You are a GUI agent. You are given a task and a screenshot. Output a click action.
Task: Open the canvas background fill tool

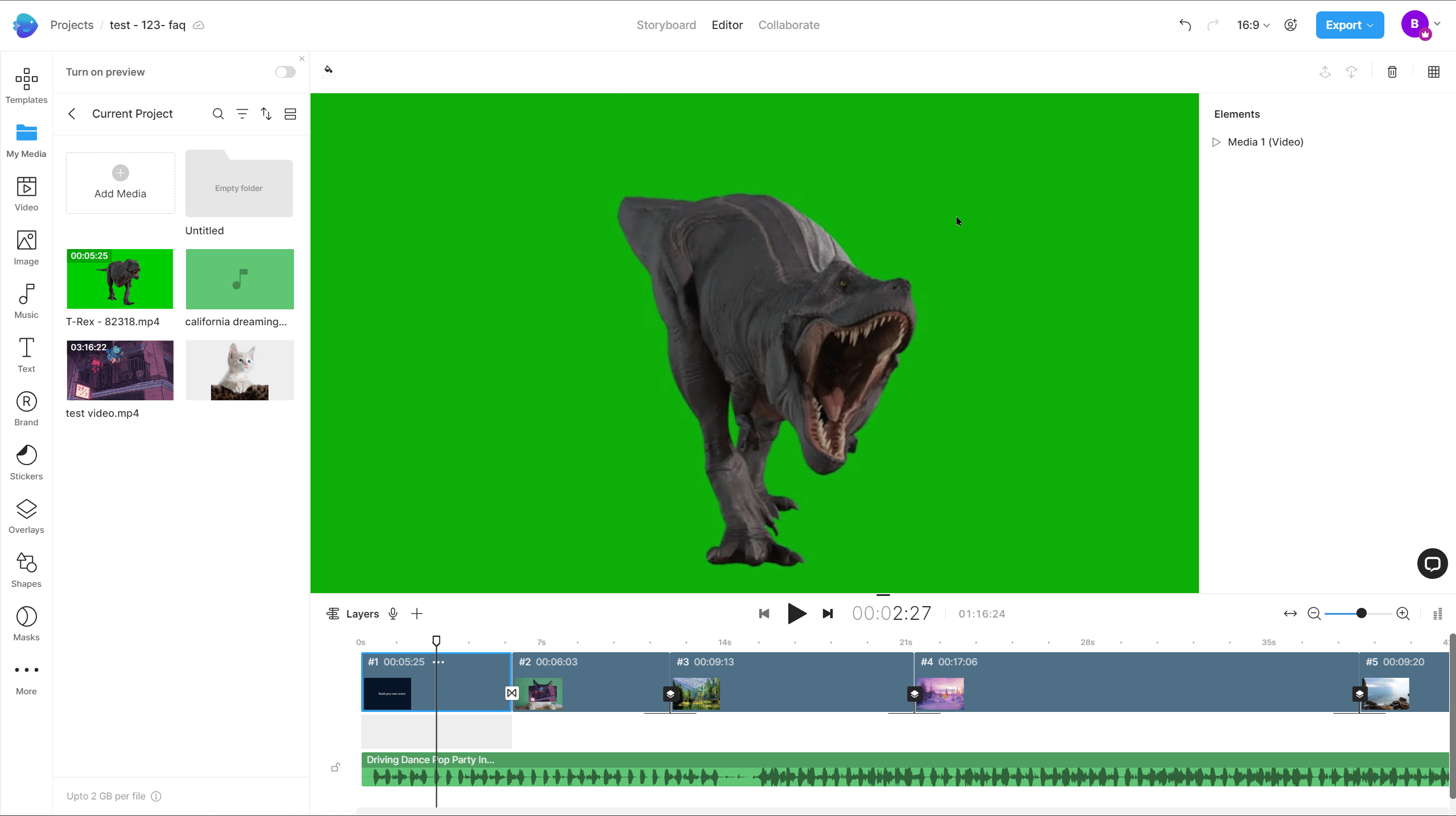click(328, 71)
